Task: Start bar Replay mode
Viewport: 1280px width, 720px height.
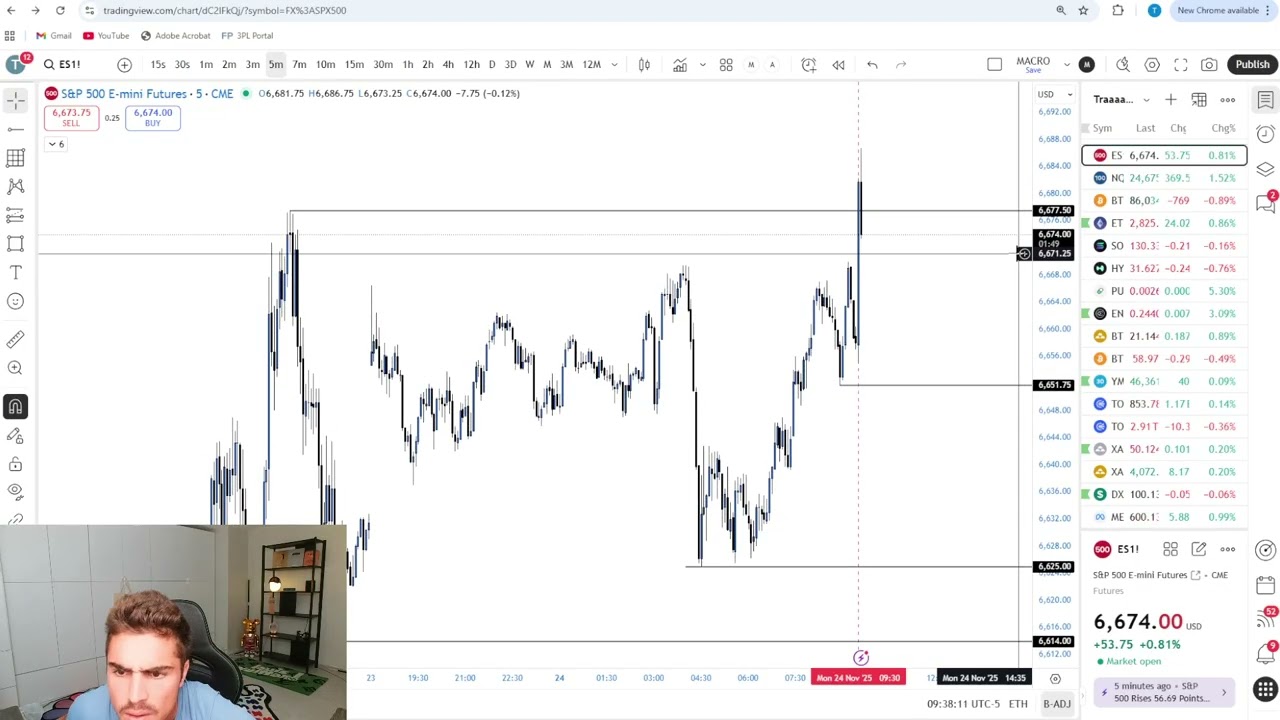Action: (838, 64)
